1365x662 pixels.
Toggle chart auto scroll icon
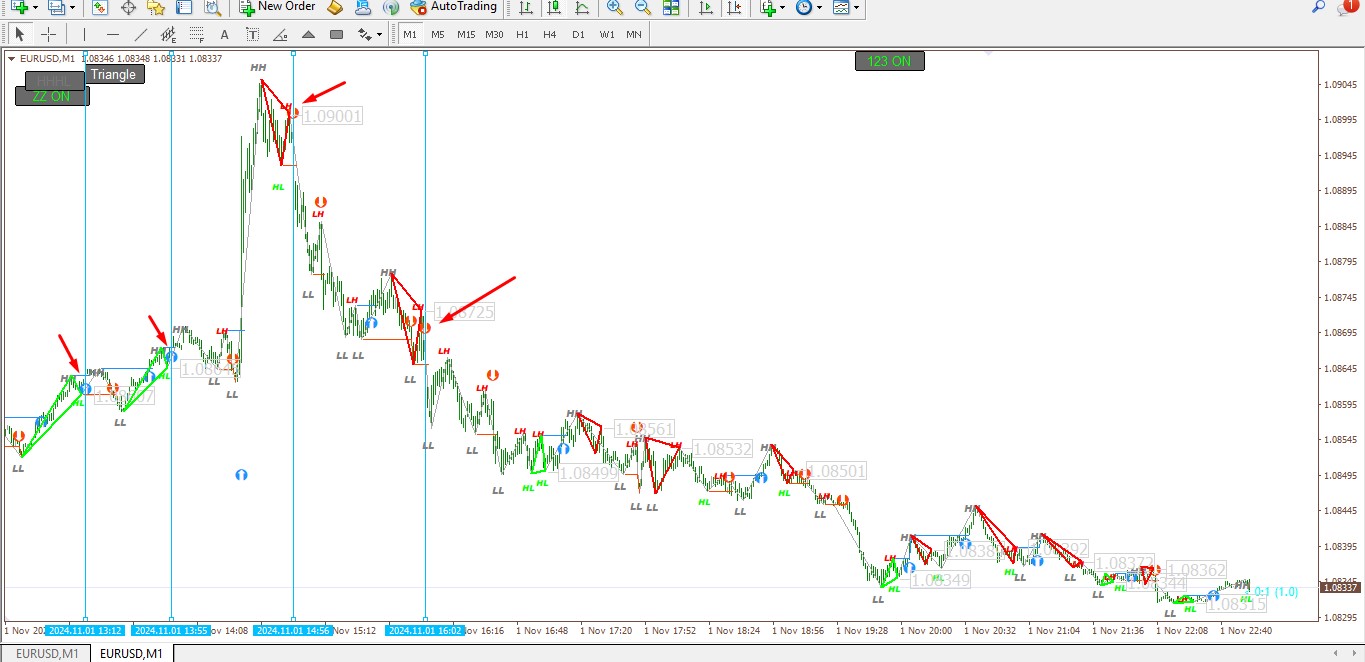pyautogui.click(x=706, y=8)
